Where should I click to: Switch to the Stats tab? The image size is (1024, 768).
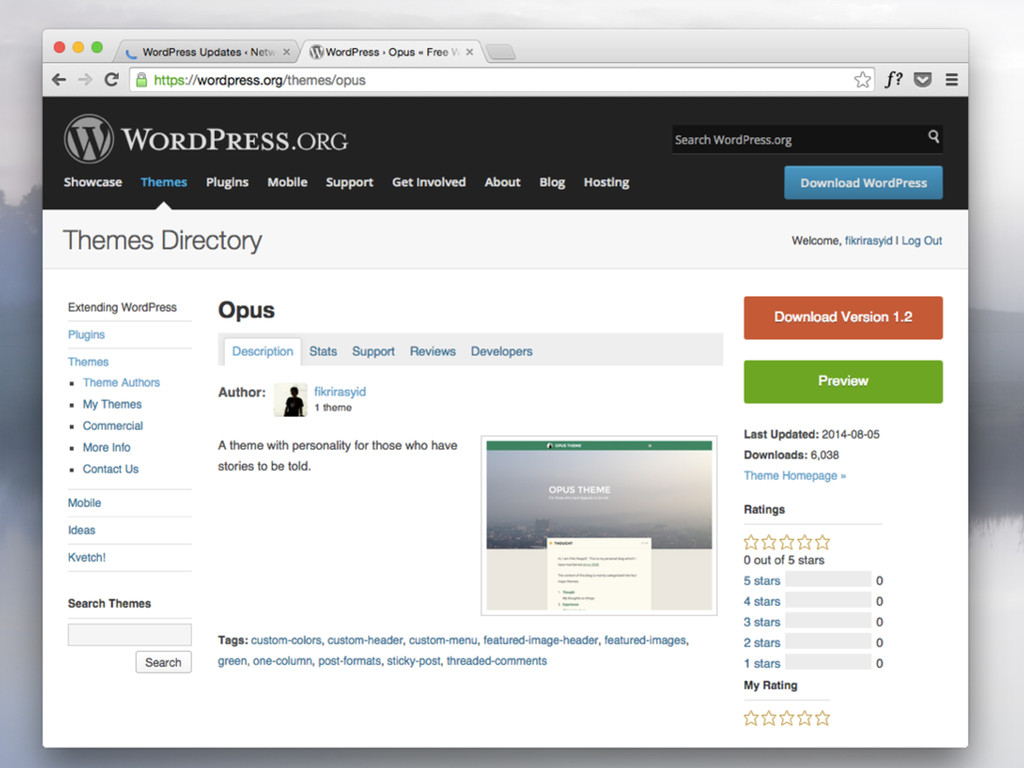coord(323,351)
